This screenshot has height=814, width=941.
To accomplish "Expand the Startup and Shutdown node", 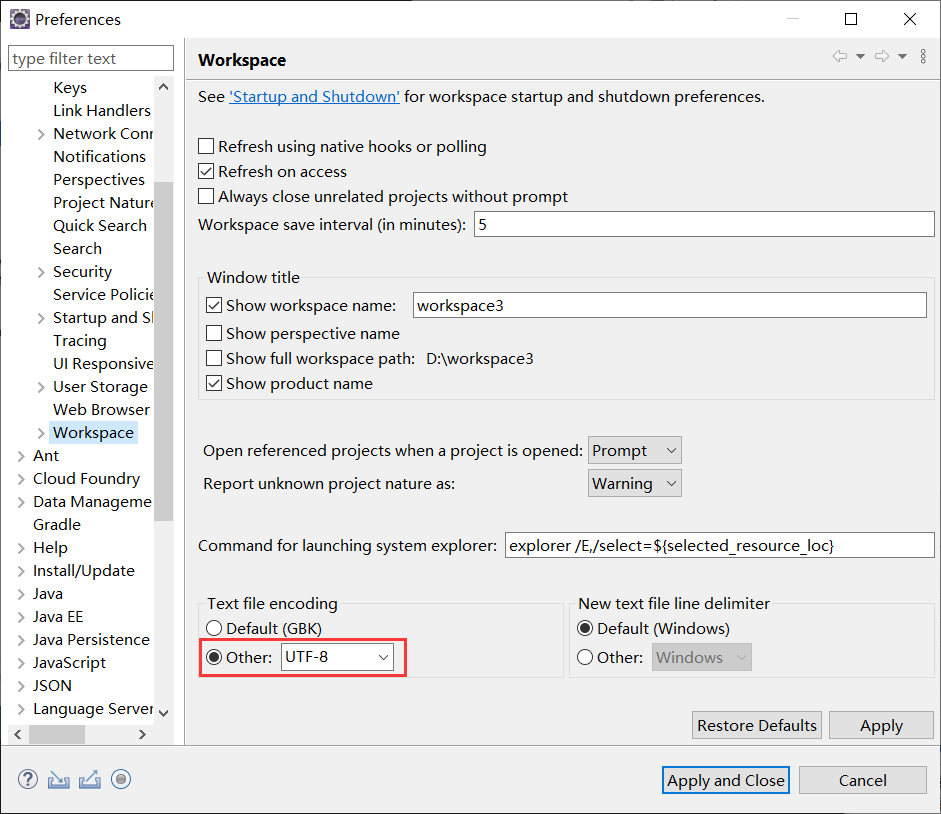I will (x=41, y=318).
